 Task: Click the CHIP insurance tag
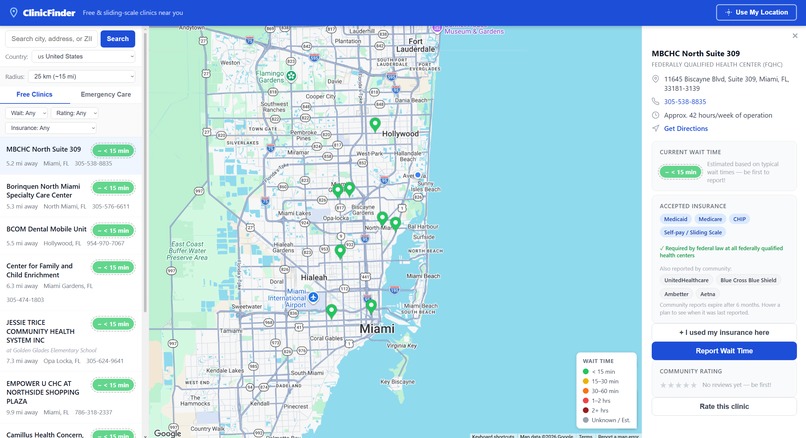[x=739, y=219]
